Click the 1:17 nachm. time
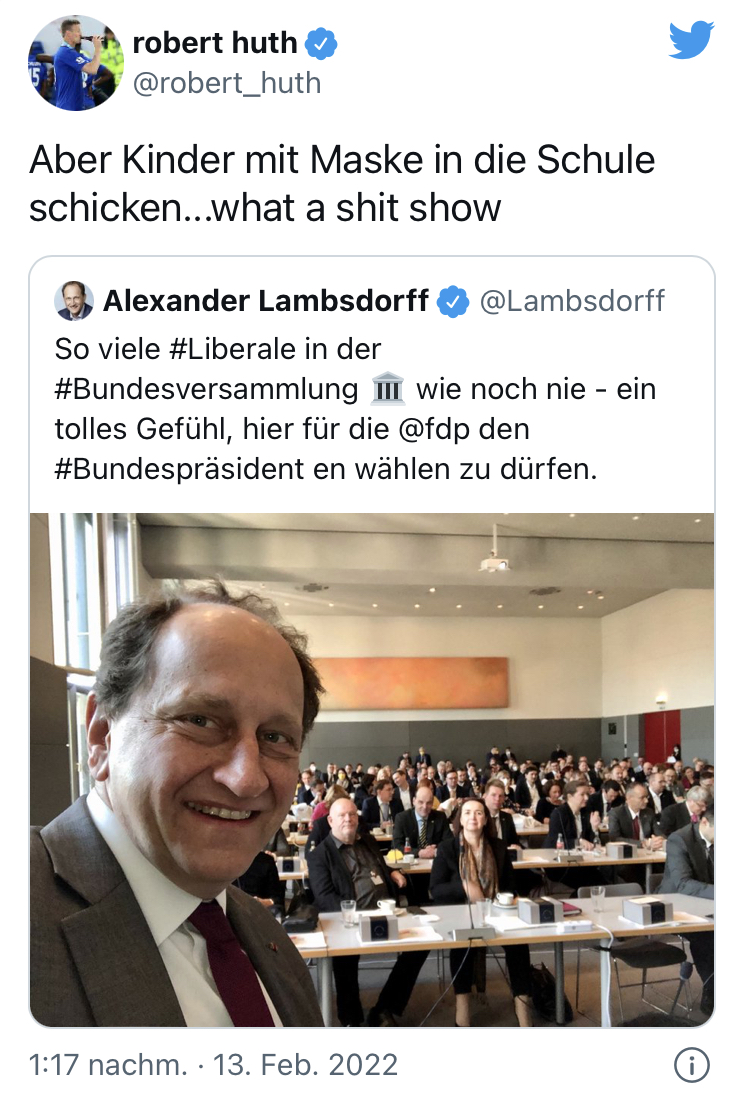Image resolution: width=741 pixels, height=1093 pixels. (108, 1065)
